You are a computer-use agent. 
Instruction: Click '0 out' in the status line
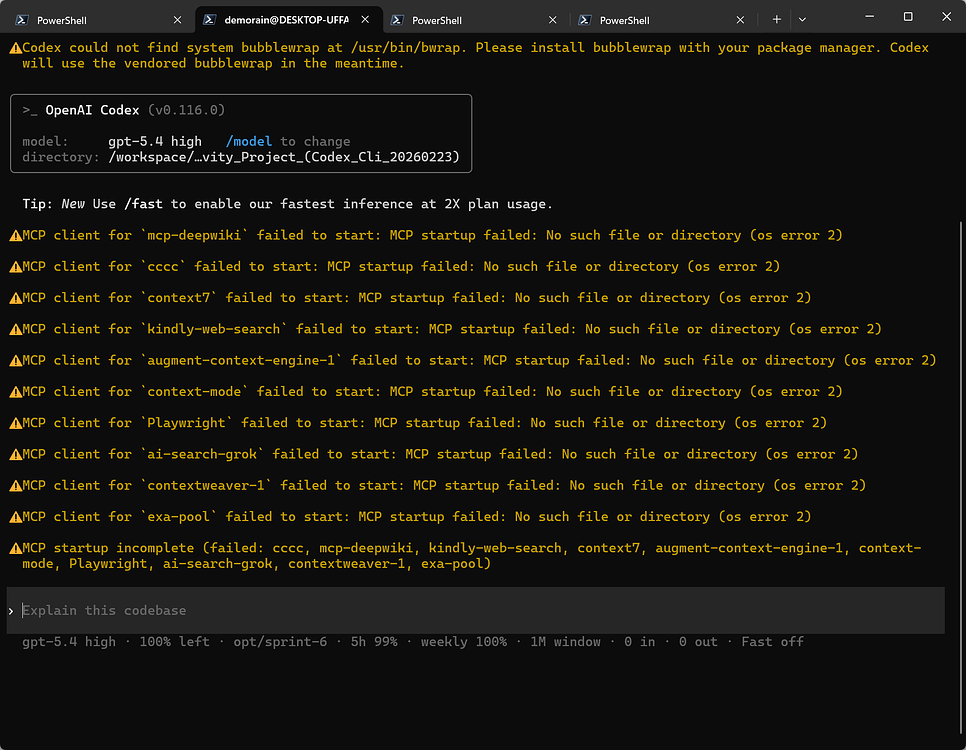pyautogui.click(x=698, y=642)
